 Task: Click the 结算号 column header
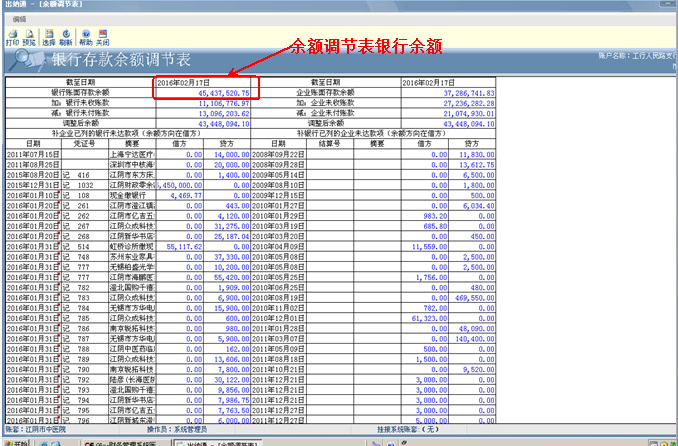(x=330, y=144)
